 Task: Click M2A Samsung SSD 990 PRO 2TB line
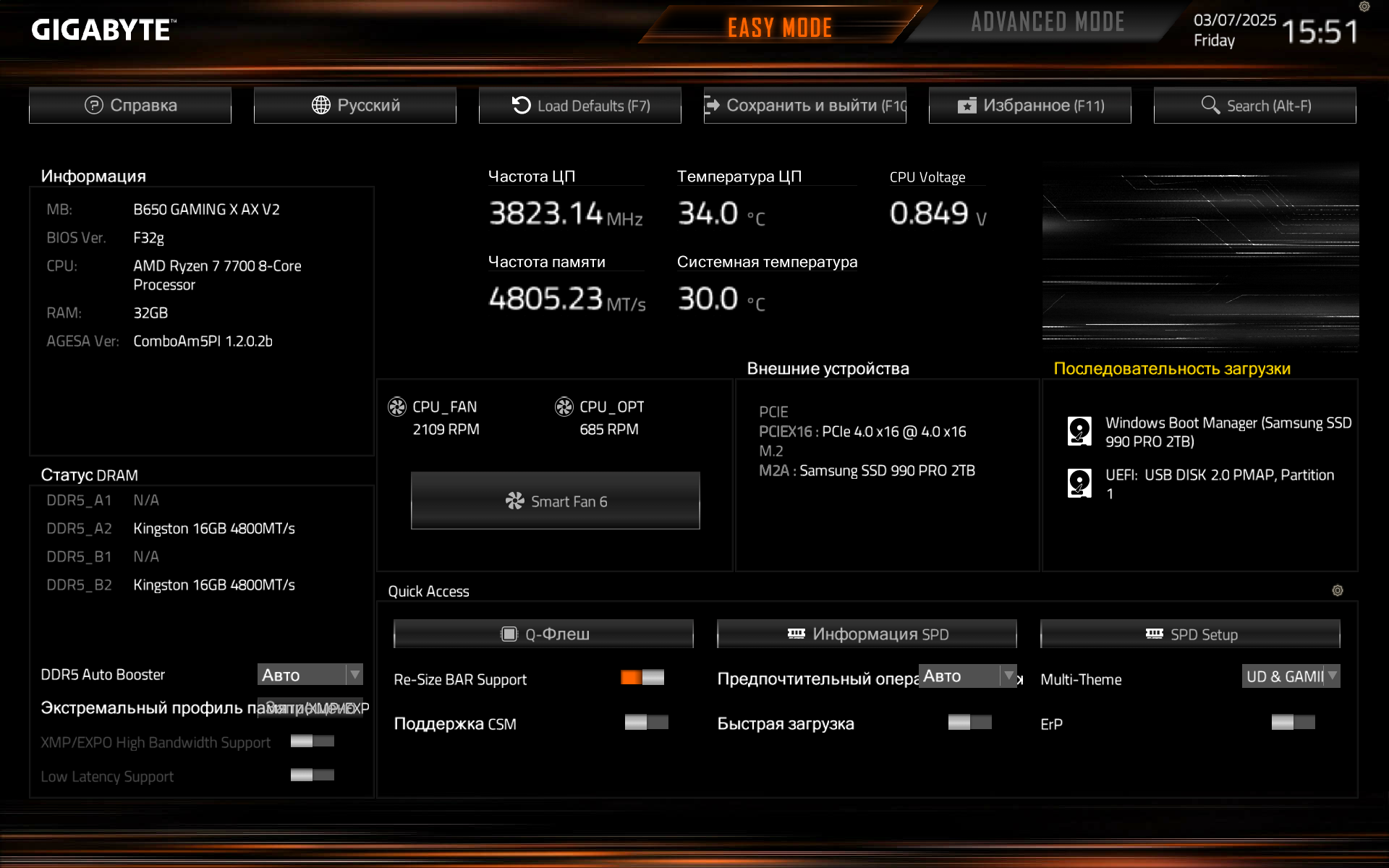(x=867, y=471)
